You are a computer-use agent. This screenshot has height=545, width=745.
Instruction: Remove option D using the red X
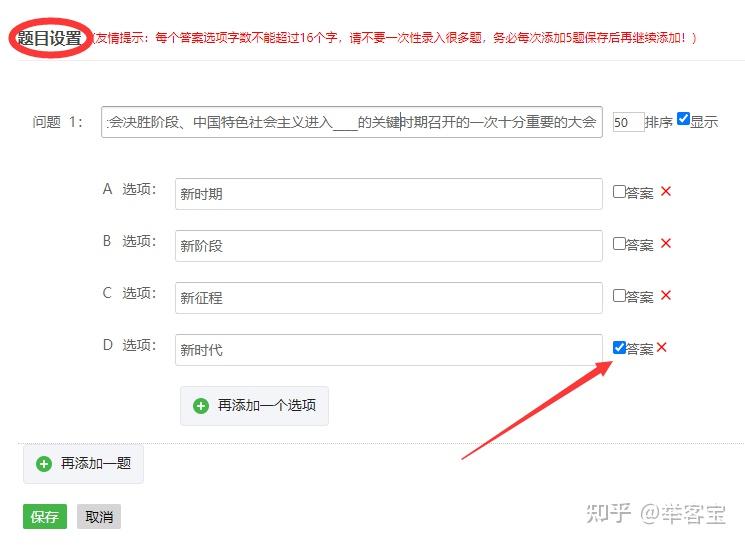(x=661, y=347)
